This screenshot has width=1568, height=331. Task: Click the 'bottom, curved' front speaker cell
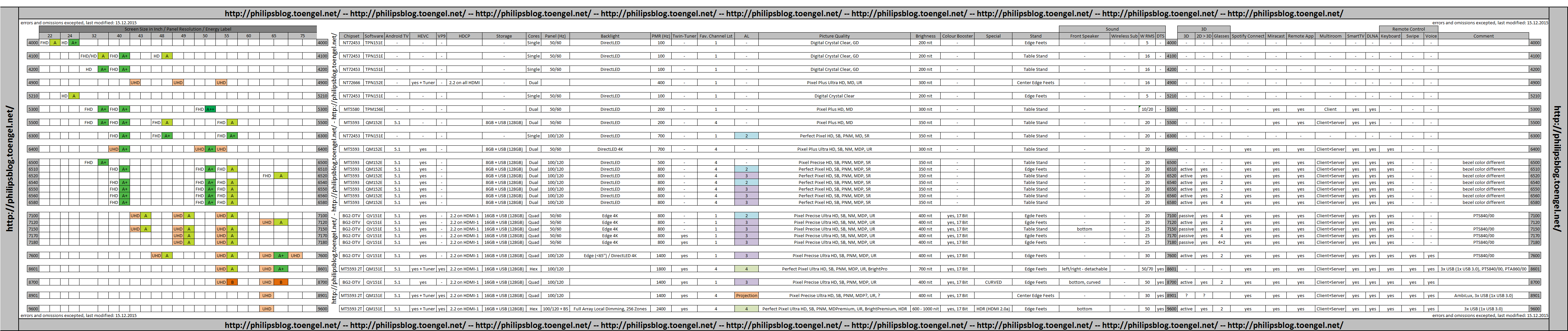tap(1084, 282)
